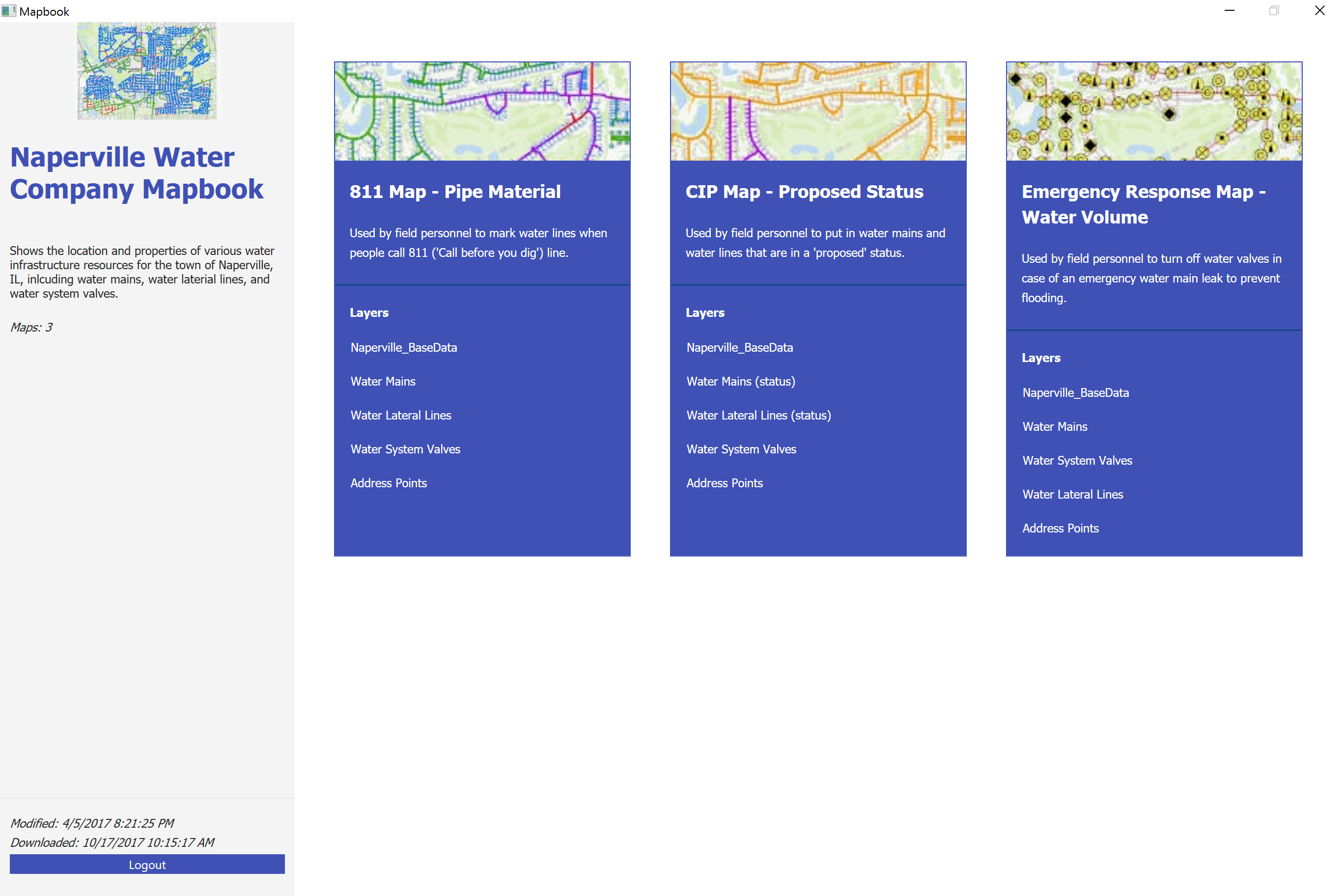Viewport: 1344px width, 896px height.
Task: Toggle visibility of Water Lateral Lines status in CIP Map
Action: (758, 415)
